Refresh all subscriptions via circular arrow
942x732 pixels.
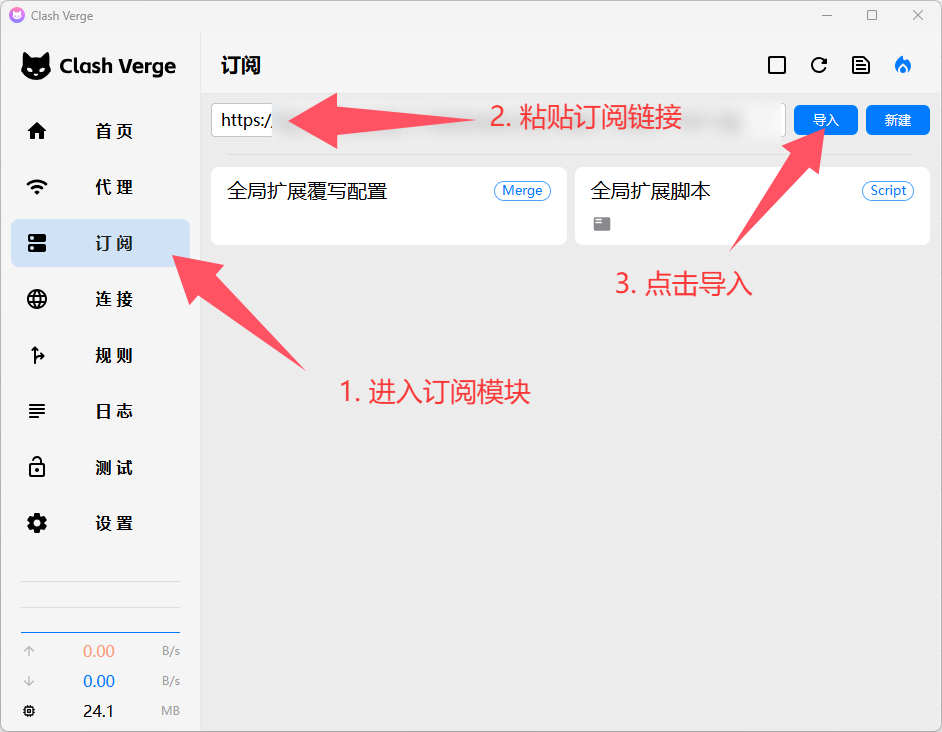click(819, 65)
